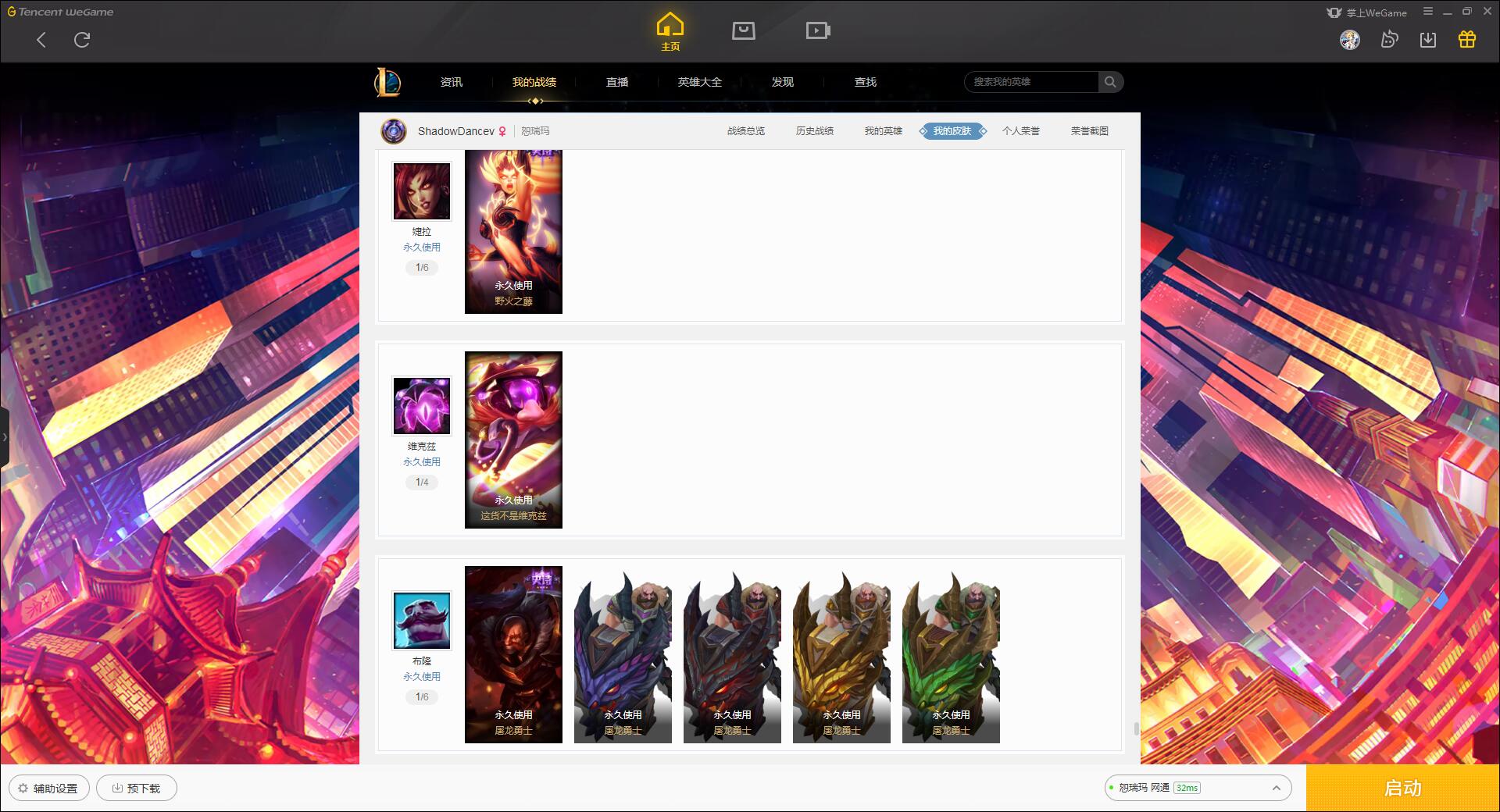The image size is (1500, 812).
Task: Select the 个人荣誉 sub-tab
Action: pos(1021,131)
